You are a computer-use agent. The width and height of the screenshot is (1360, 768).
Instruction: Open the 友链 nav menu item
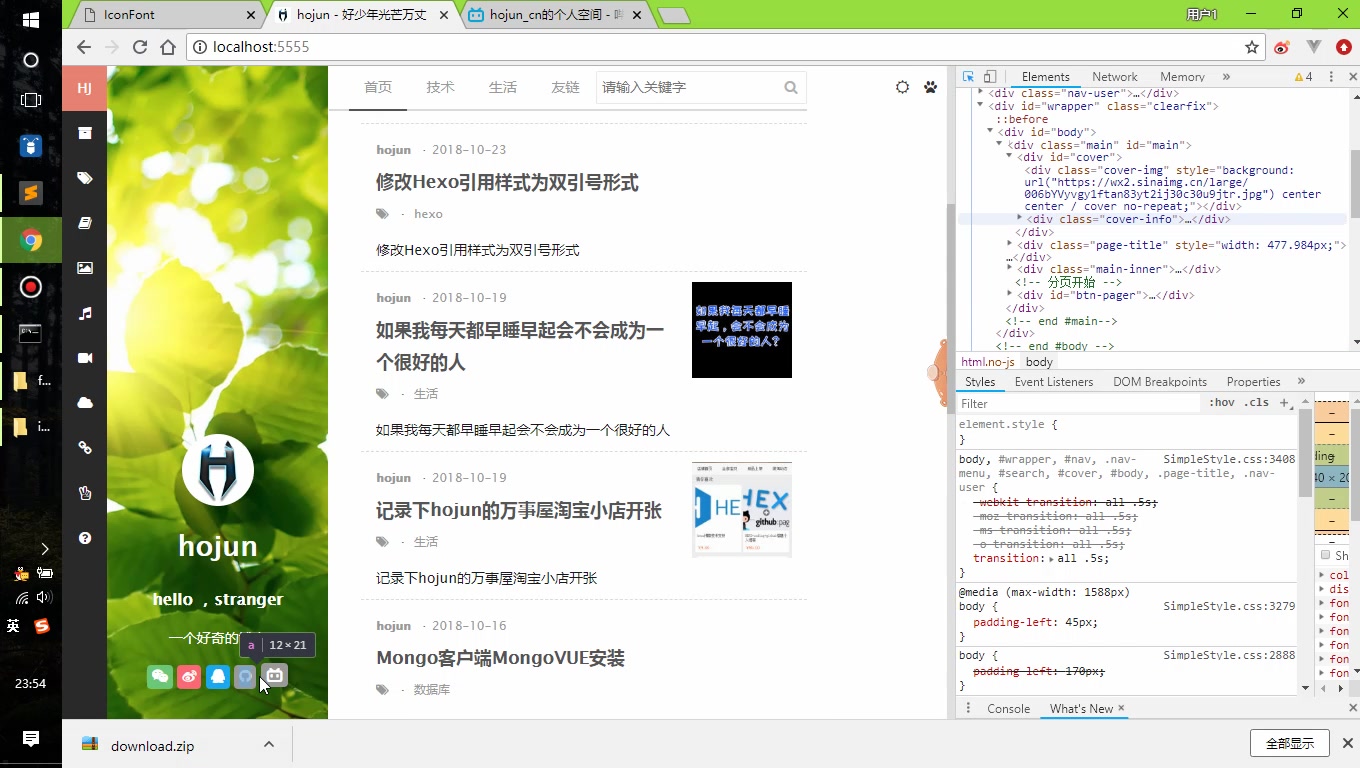pyautogui.click(x=565, y=87)
